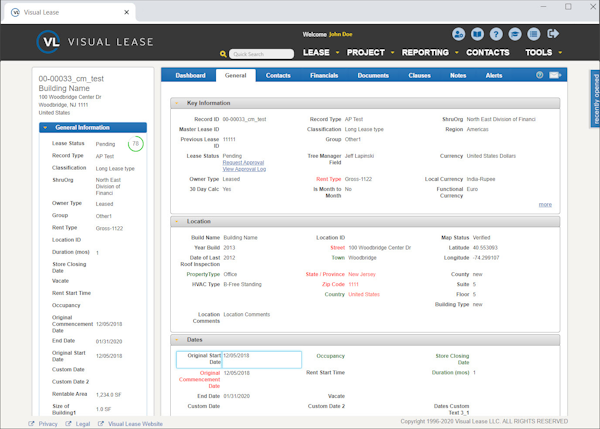This screenshot has height=429, width=600.
Task: Click the sidebar Rentable Area value 1,234.0 SF
Action: pyautogui.click(x=108, y=395)
